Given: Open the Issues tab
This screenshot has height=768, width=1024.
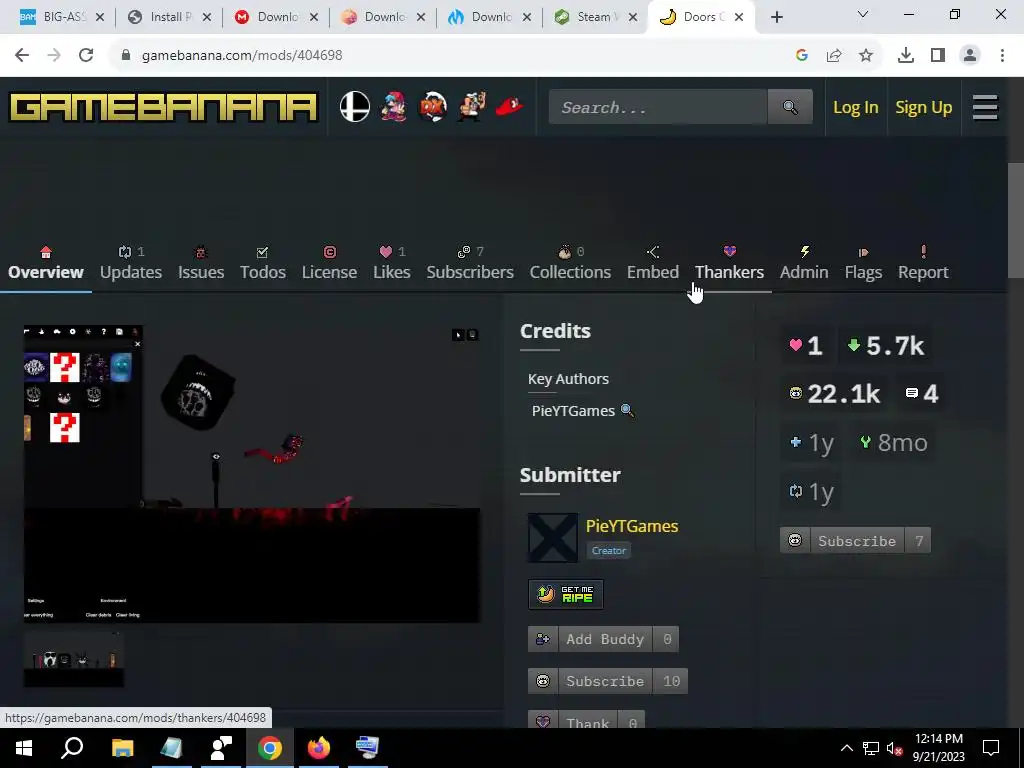Looking at the screenshot, I should click(x=201, y=263).
